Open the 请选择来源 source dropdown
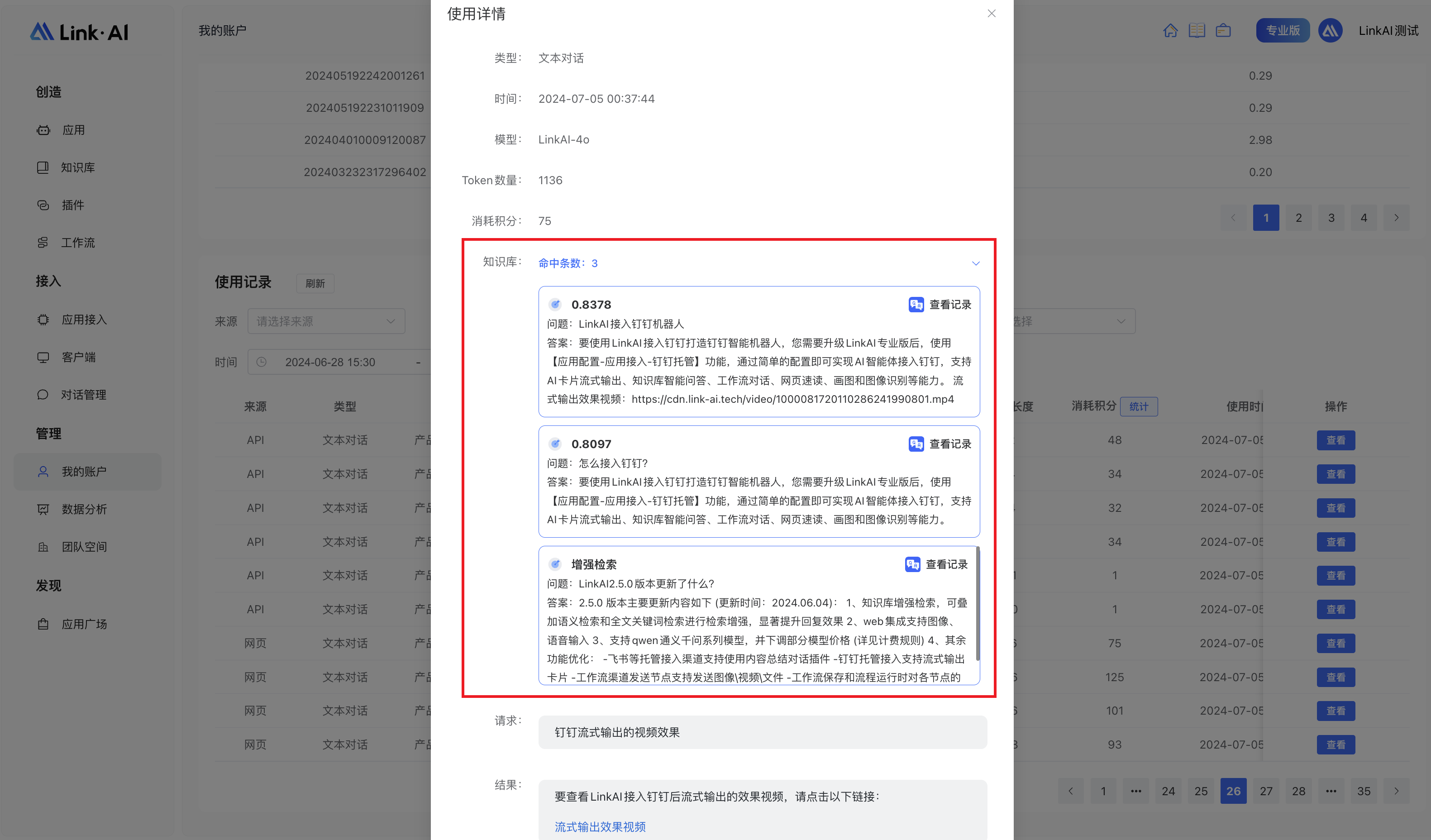 (x=326, y=321)
